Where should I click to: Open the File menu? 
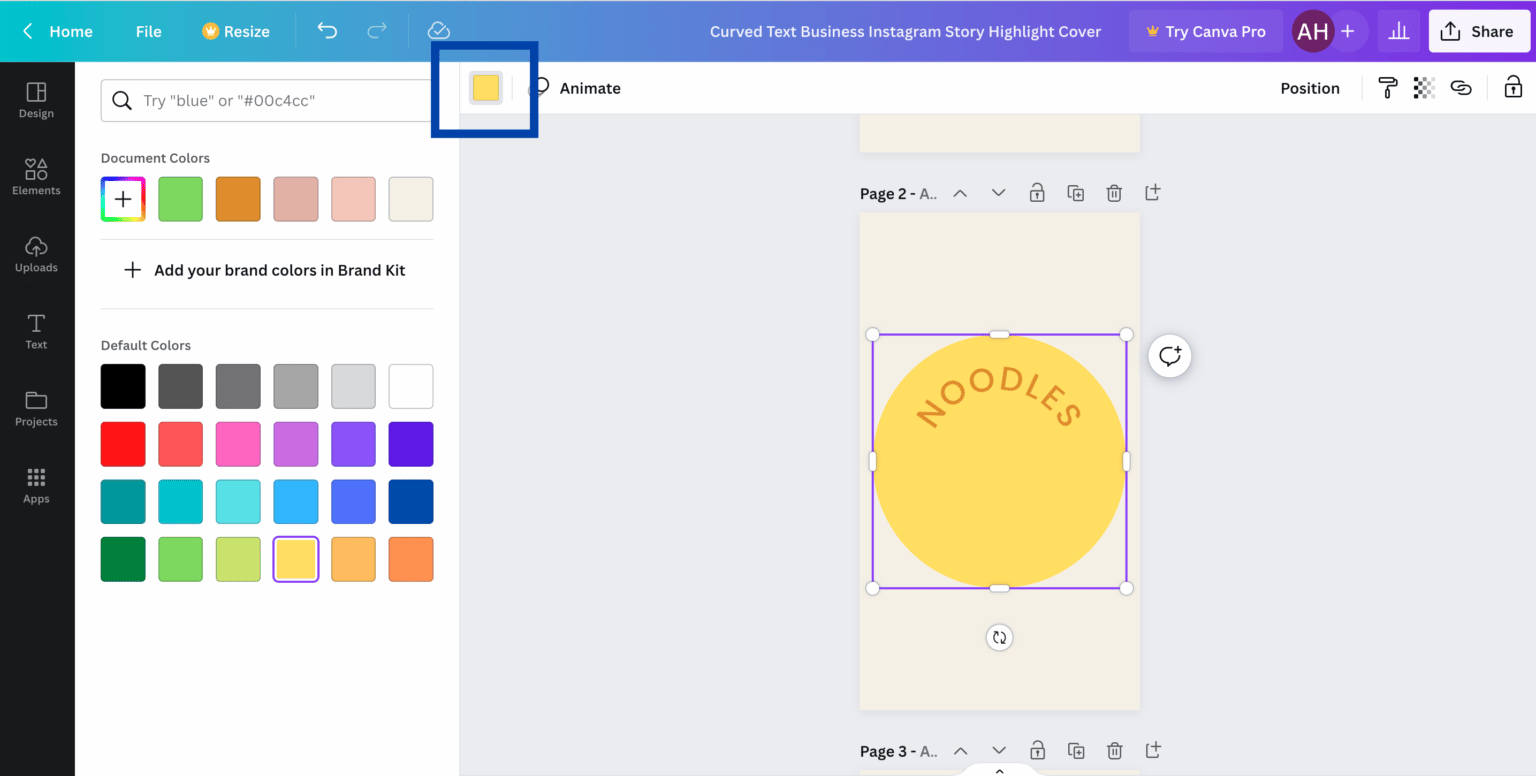click(x=148, y=31)
